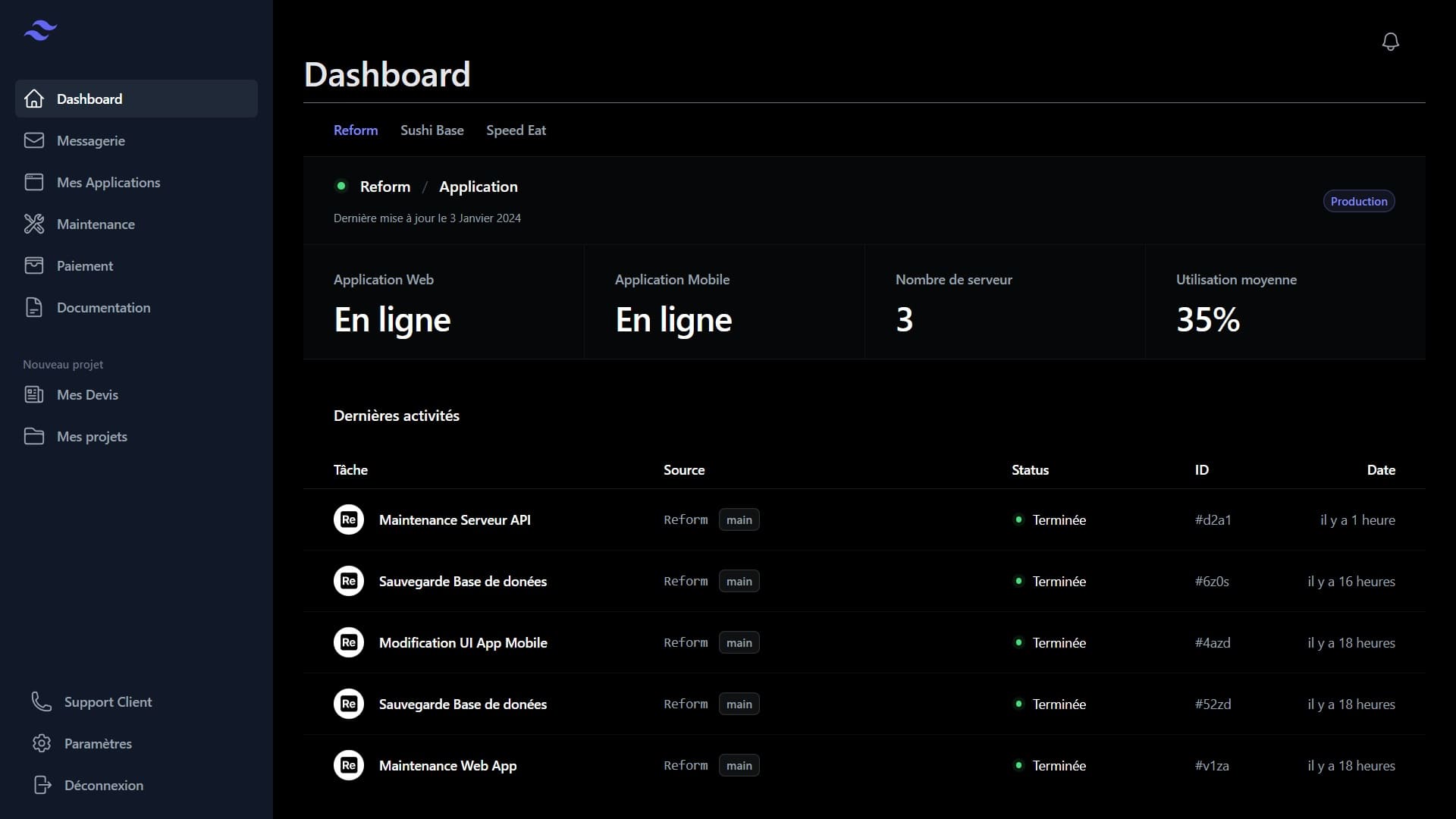The width and height of the screenshot is (1456, 819).
Task: Click the Documentation file icon
Action: [x=34, y=307]
